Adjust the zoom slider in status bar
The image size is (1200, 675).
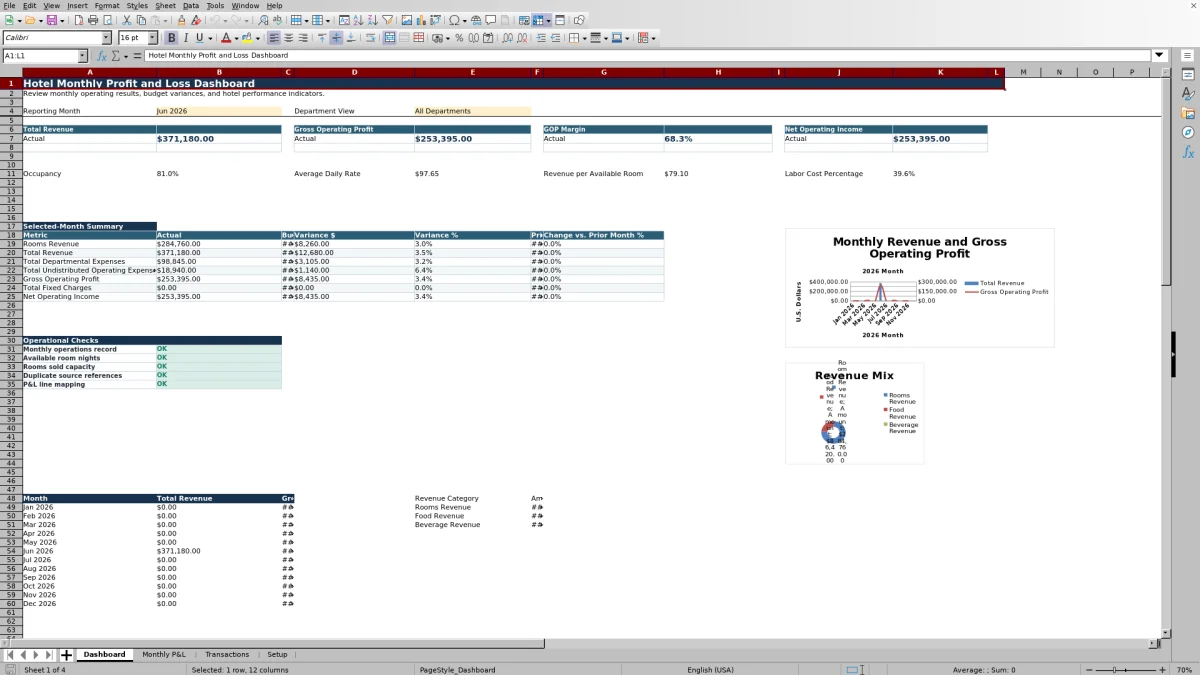point(1125,670)
